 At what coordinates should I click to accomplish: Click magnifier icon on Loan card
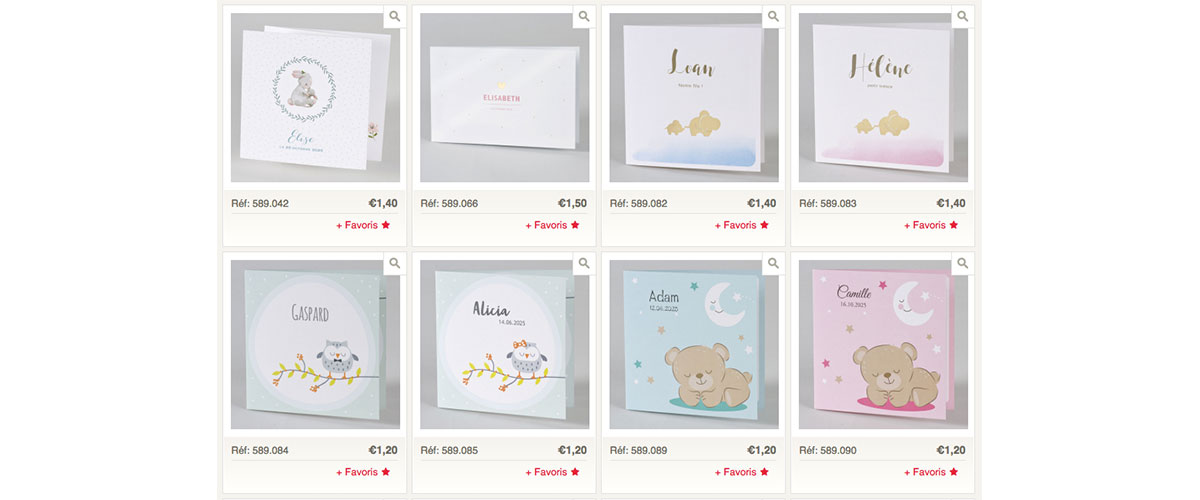pos(773,16)
